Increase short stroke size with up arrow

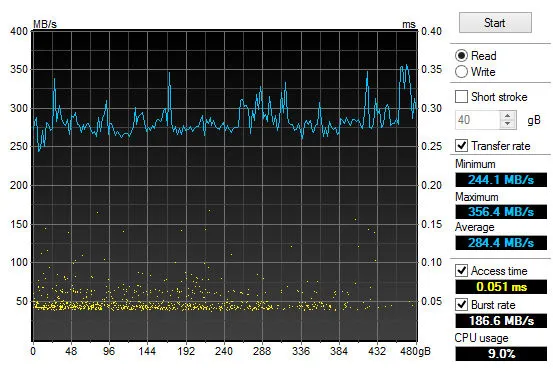[x=508, y=116]
